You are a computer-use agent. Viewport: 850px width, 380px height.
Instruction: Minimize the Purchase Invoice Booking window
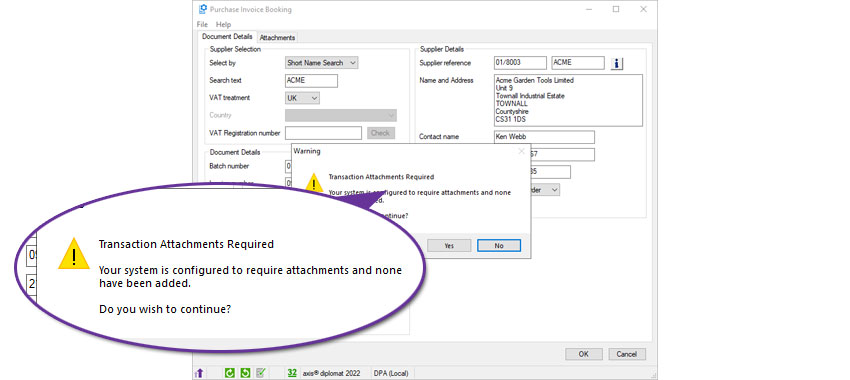(589, 9)
